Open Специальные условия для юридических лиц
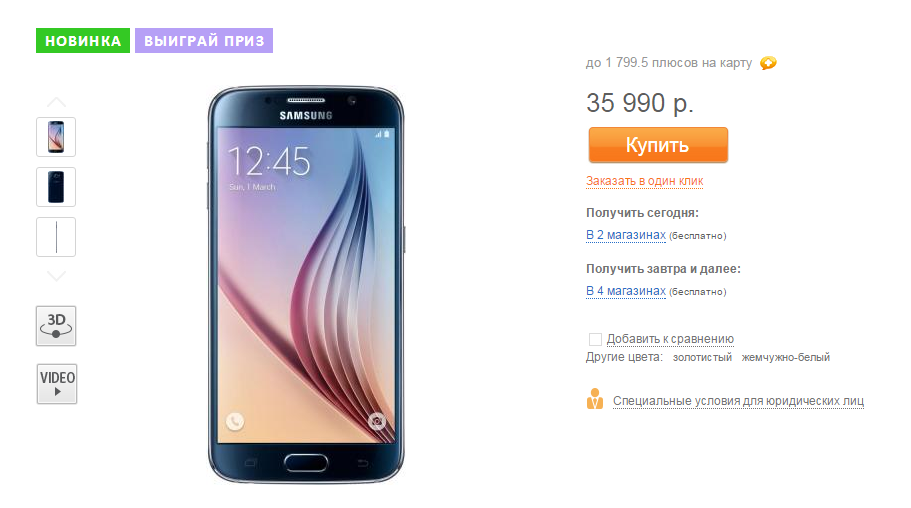The image size is (911, 508). coord(738,401)
